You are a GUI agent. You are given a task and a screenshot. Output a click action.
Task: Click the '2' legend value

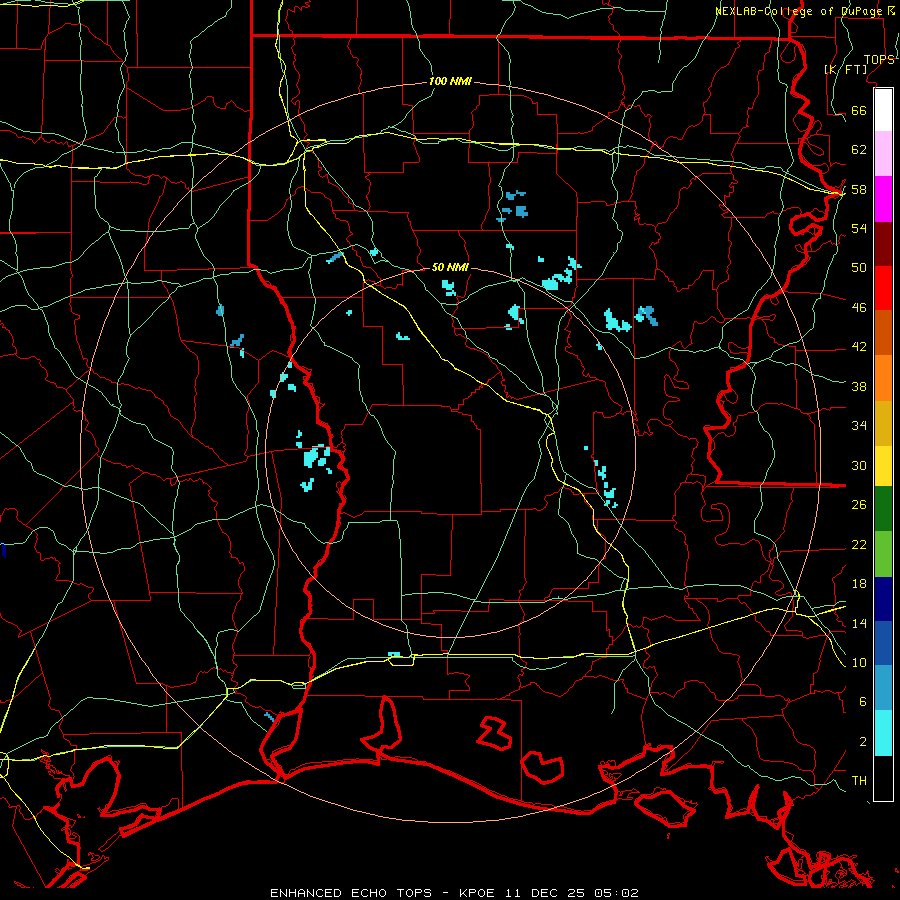863,742
